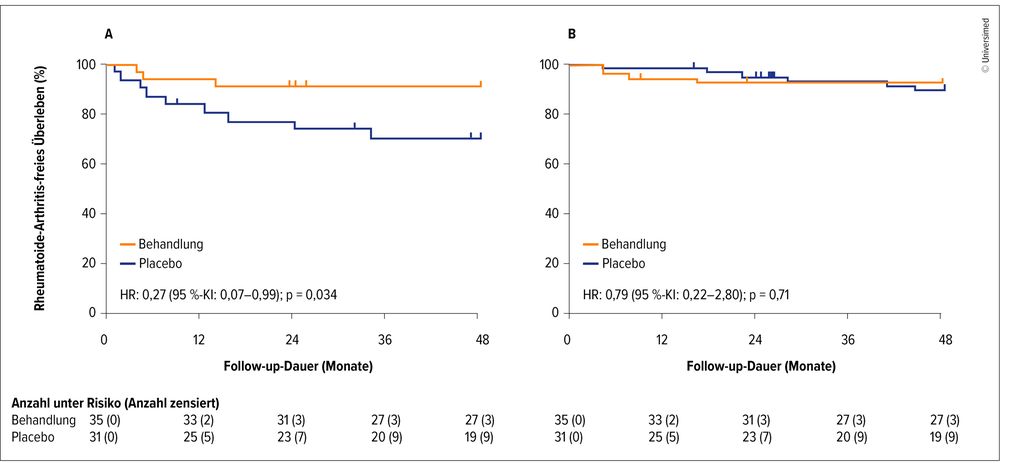Select the Behandlung row label in risk table
Image resolution: width=1024 pixels, height=463 pixels.
pyautogui.click(x=43, y=419)
